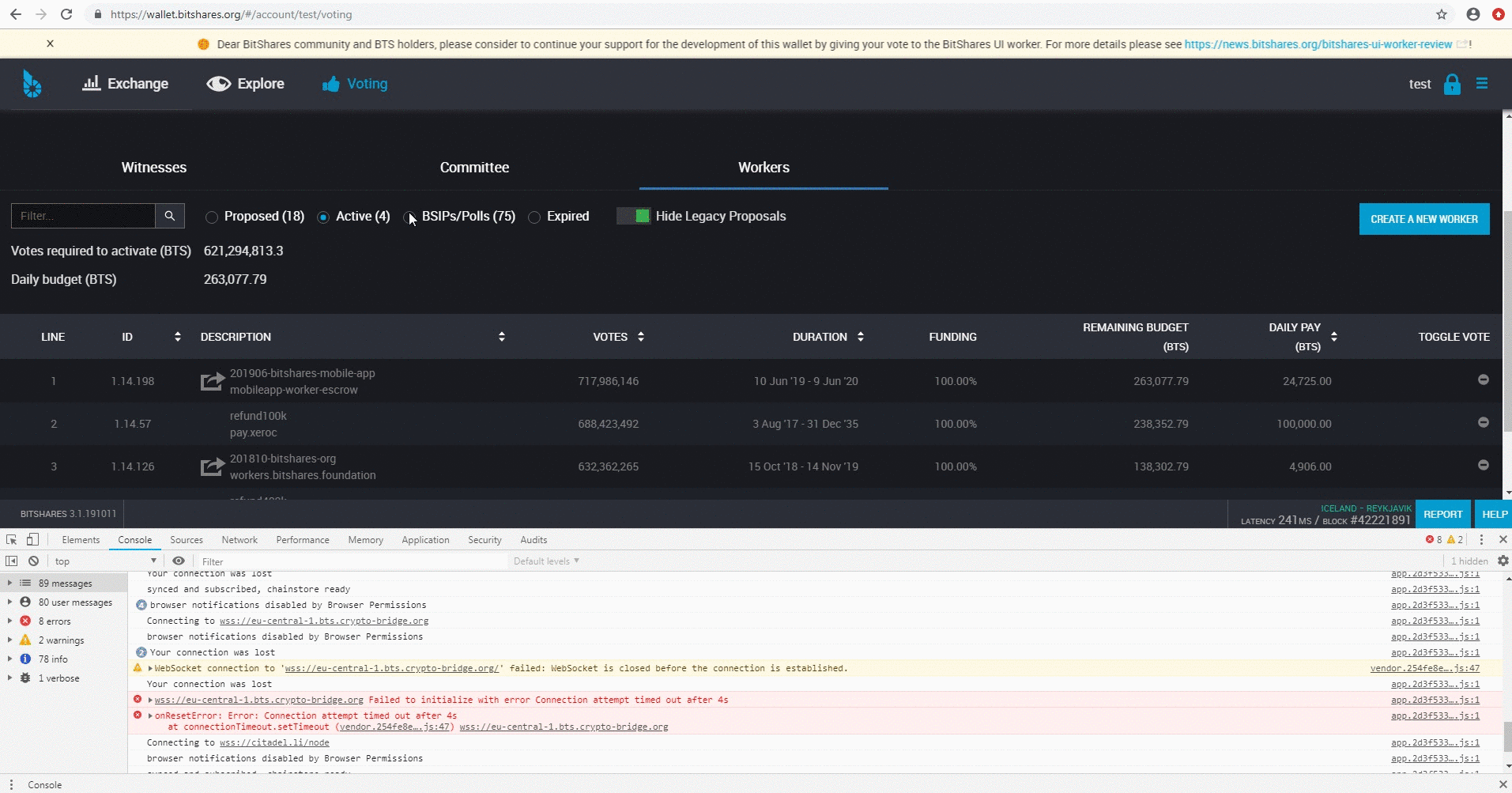Click the filter search magnifier button
1512x793 pixels.
pyautogui.click(x=170, y=216)
